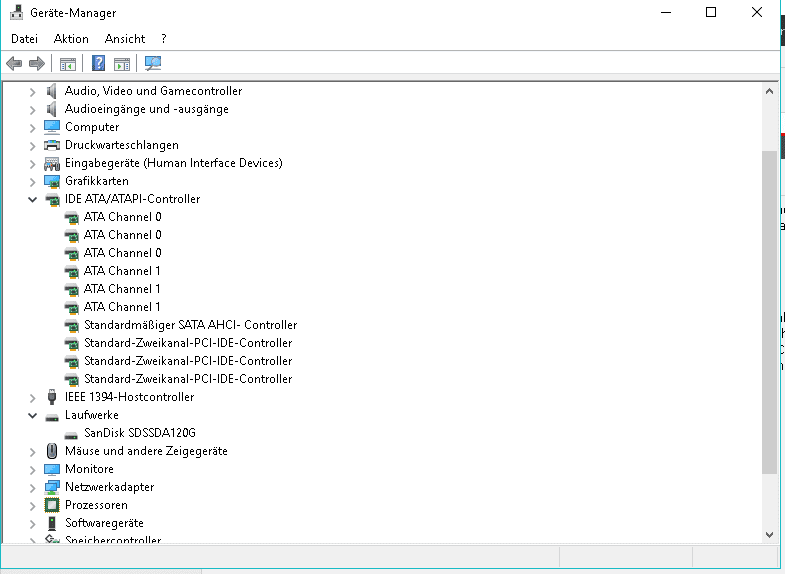Expand the Prozessoren node
Image resolution: width=785 pixels, height=574 pixels.
(33, 506)
